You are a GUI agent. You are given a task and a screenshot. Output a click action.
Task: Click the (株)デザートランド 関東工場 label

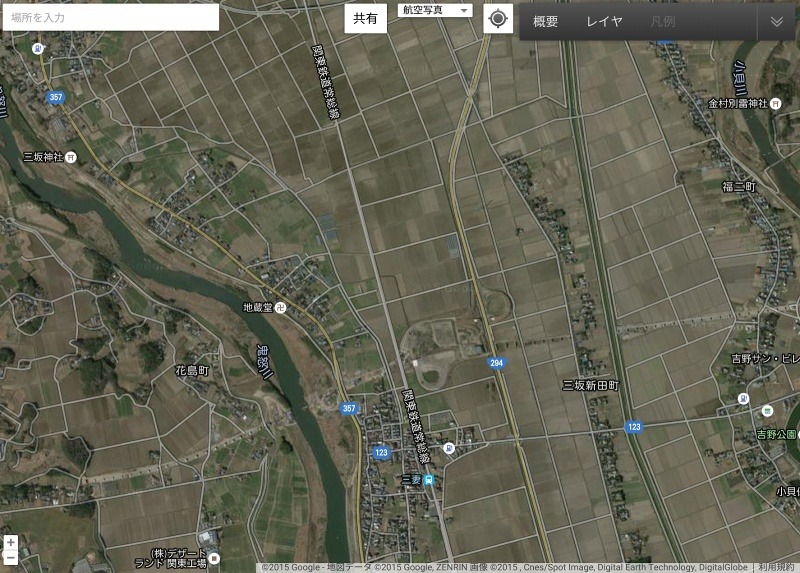pos(171,558)
